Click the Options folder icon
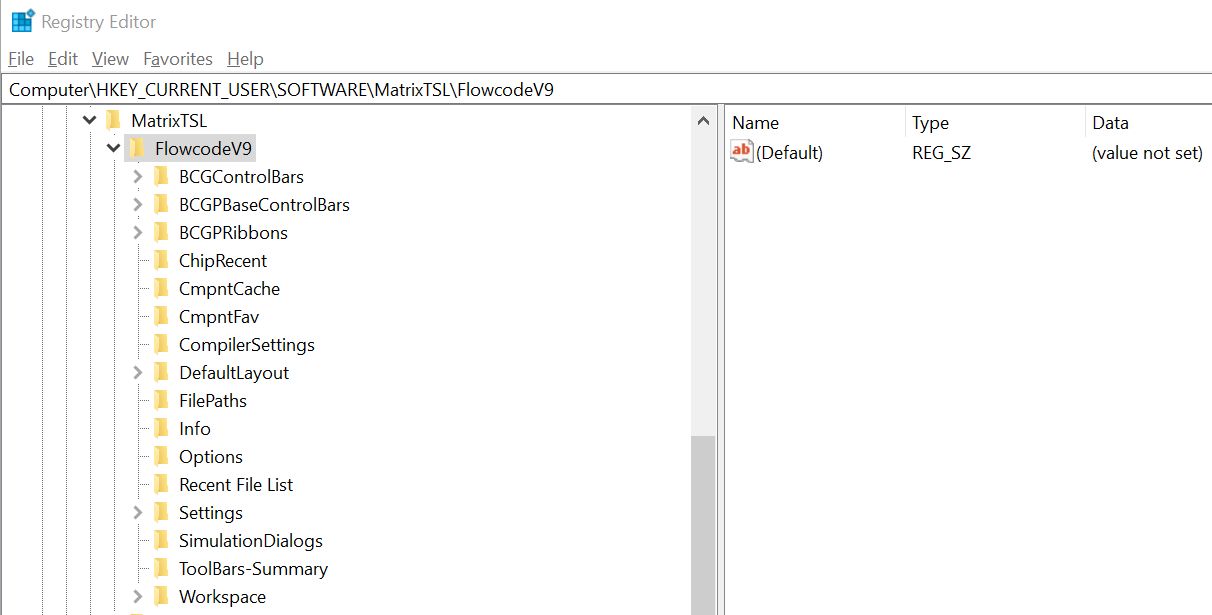Screen dimensions: 1212x615 [x=162, y=457]
